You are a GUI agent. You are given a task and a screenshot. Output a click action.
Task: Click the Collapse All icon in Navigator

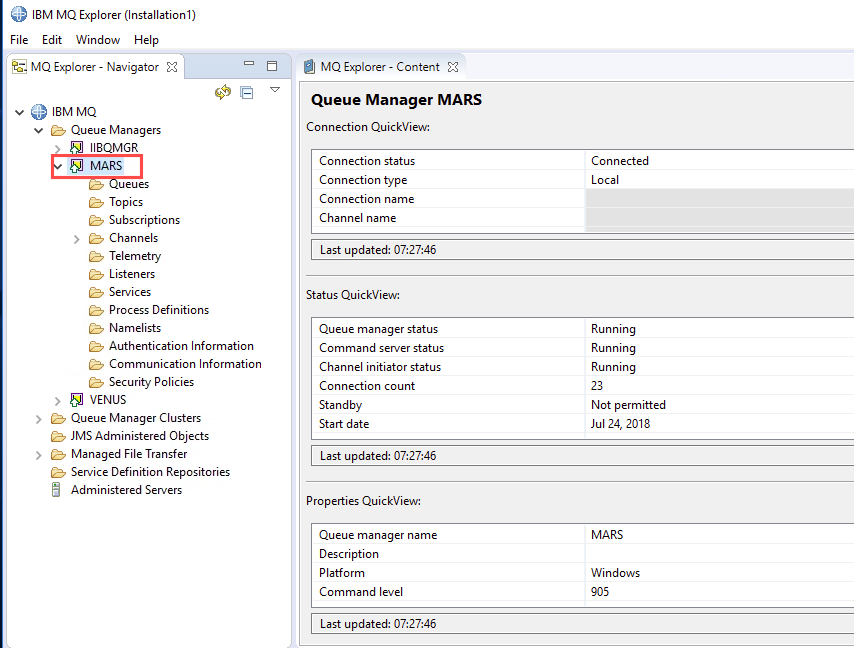(247, 93)
